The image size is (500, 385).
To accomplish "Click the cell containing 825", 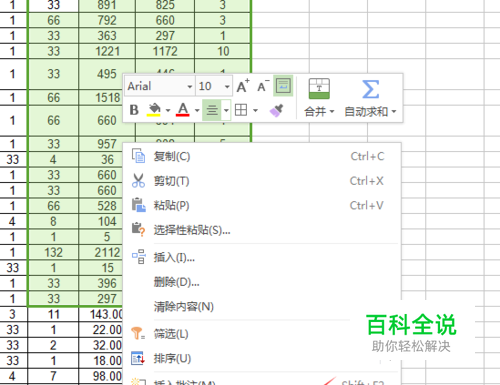I will (x=165, y=6).
